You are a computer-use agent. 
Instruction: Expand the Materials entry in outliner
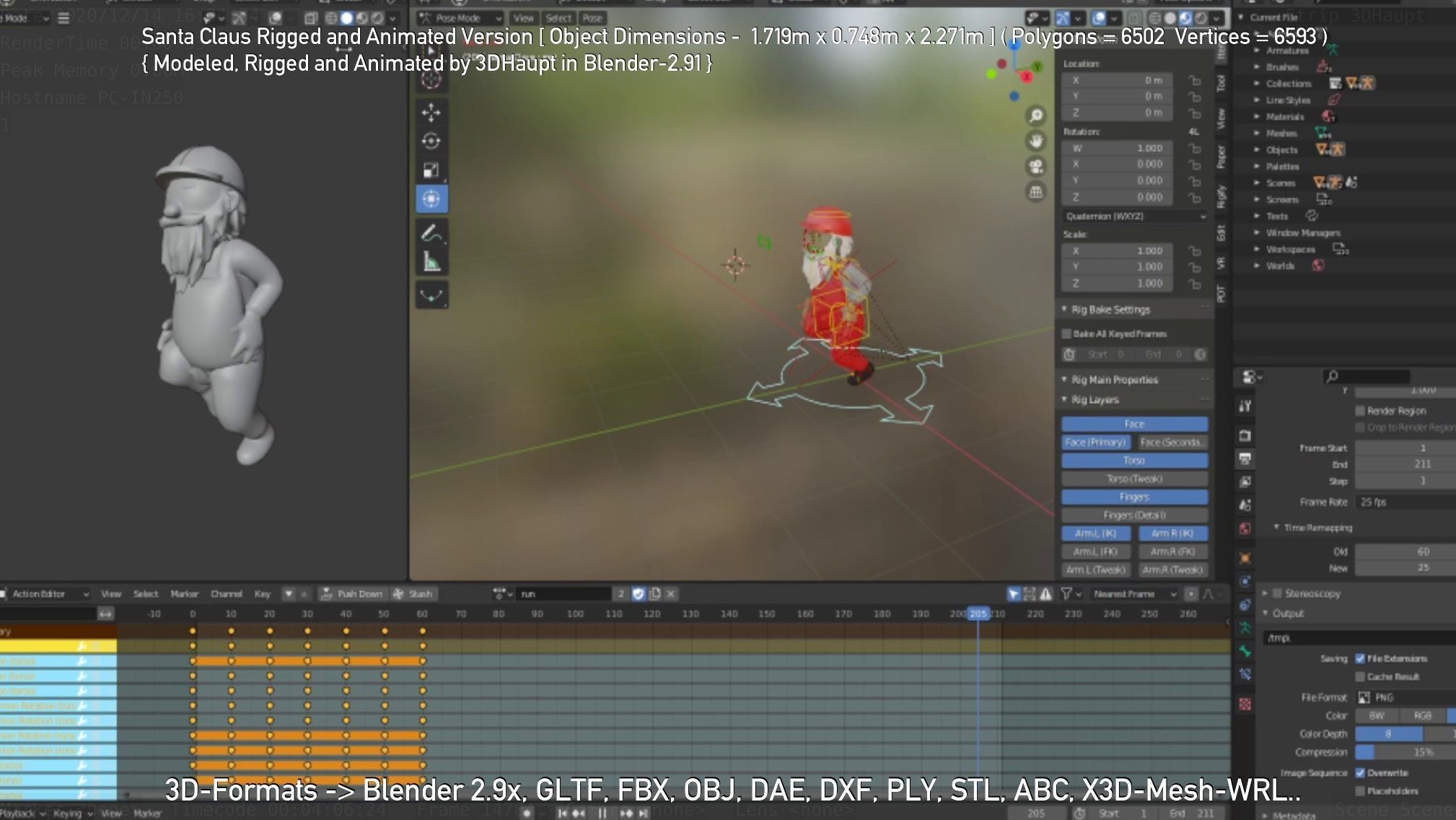pyautogui.click(x=1257, y=116)
